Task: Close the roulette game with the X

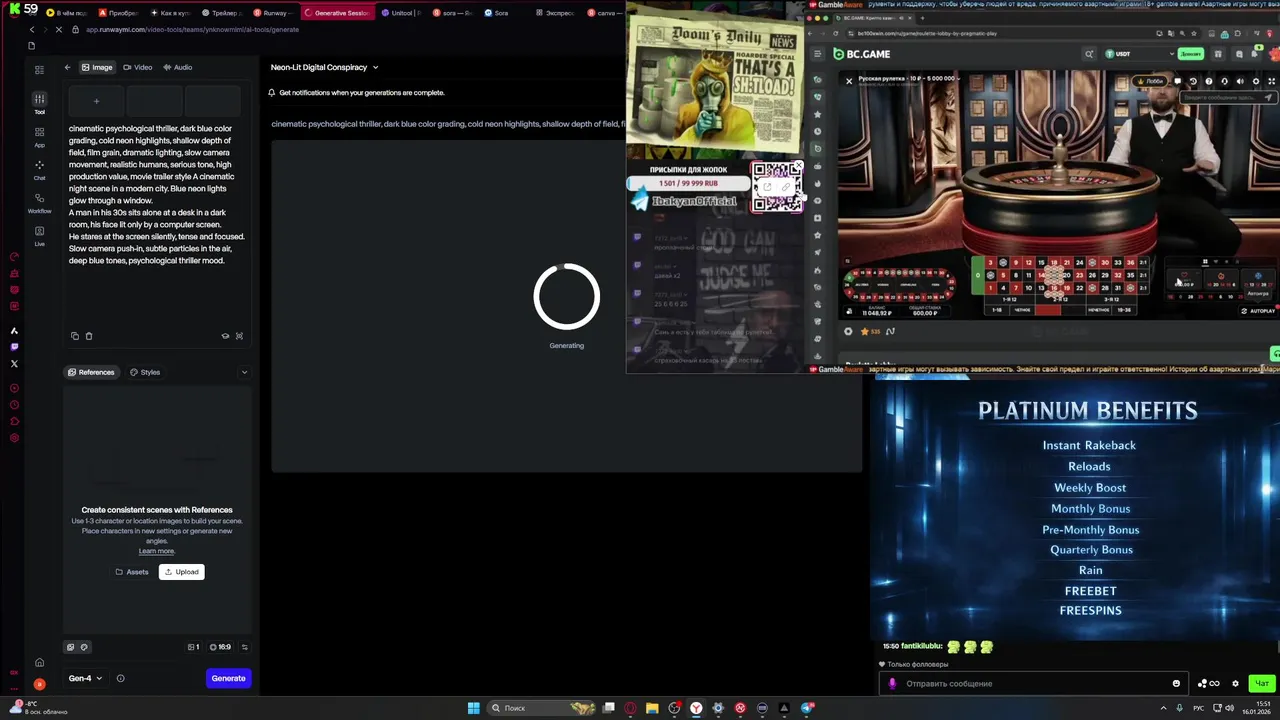Action: pos(849,81)
